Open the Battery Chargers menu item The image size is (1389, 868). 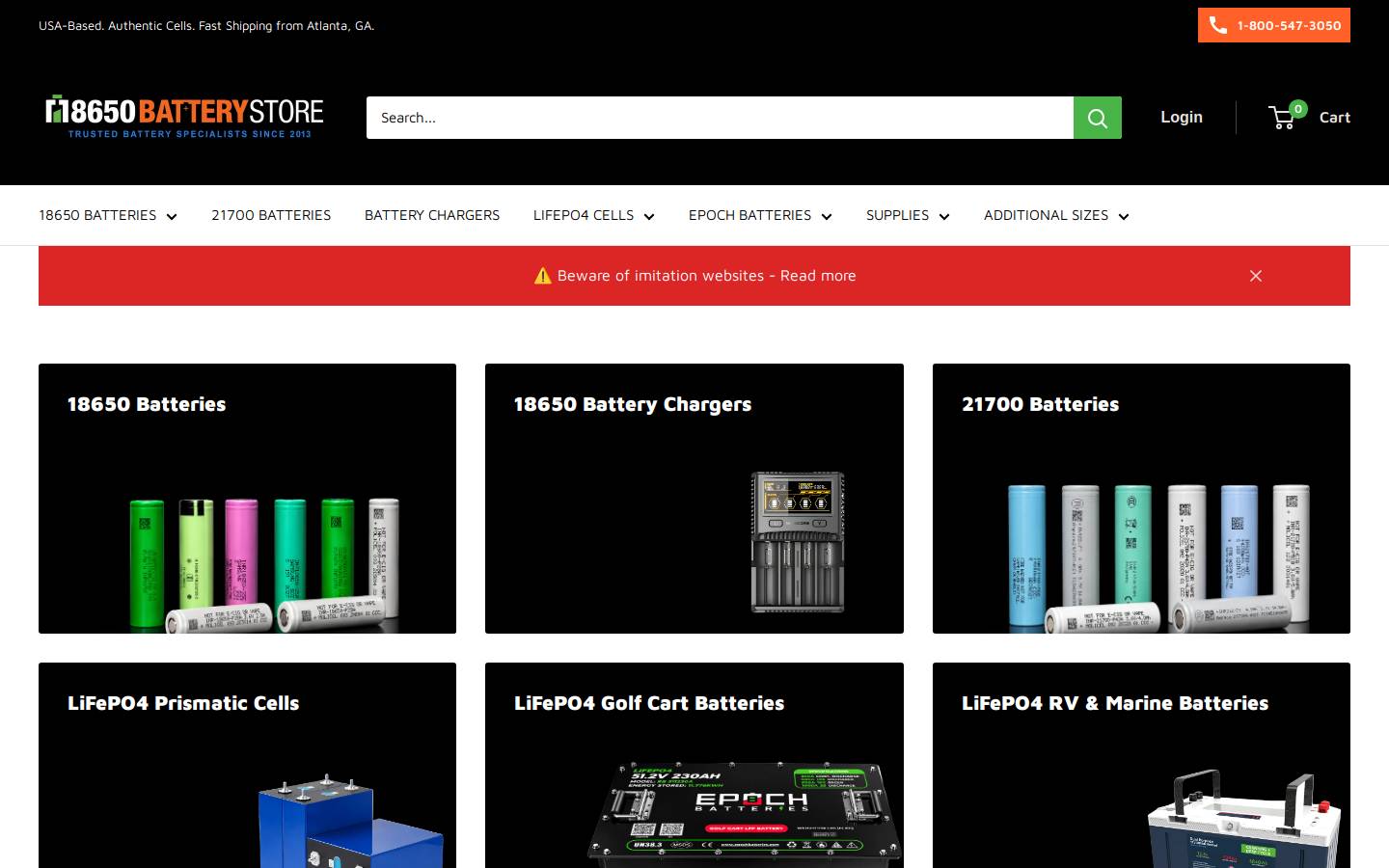[x=432, y=215]
